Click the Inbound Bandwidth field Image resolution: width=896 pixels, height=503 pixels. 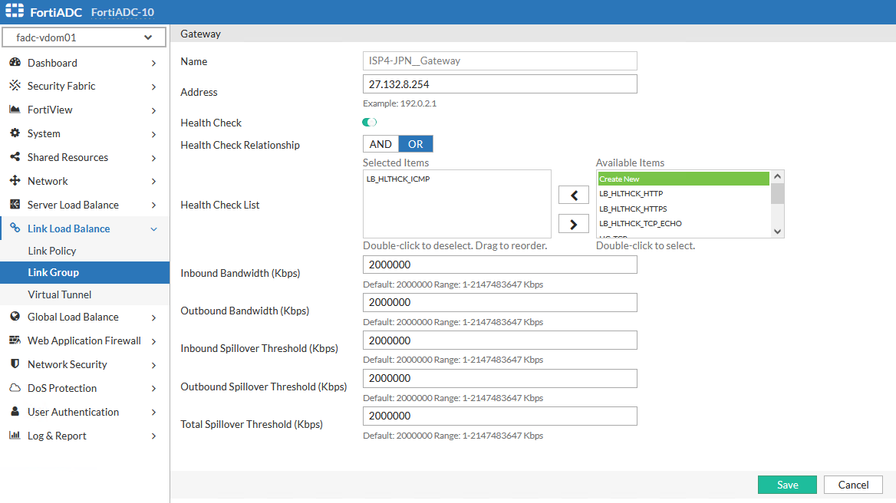pos(500,265)
